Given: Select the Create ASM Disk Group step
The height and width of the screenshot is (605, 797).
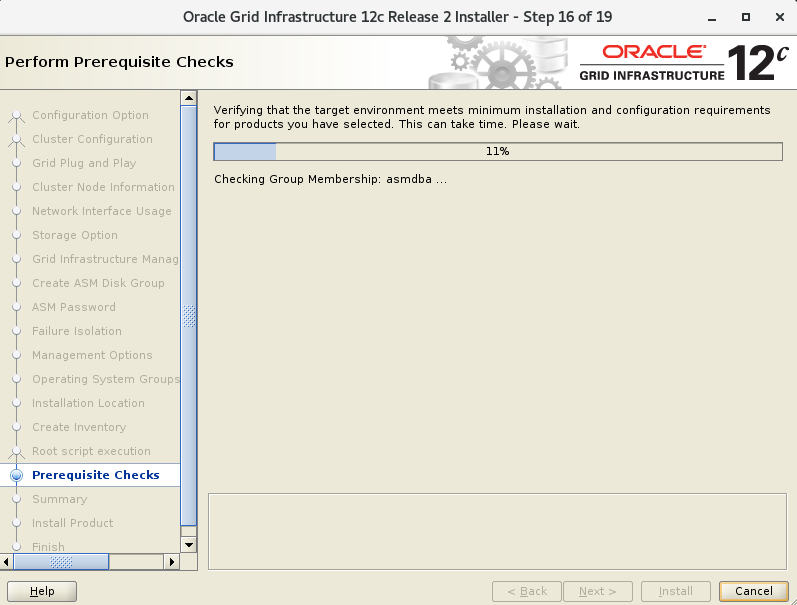Looking at the screenshot, I should click(98, 283).
